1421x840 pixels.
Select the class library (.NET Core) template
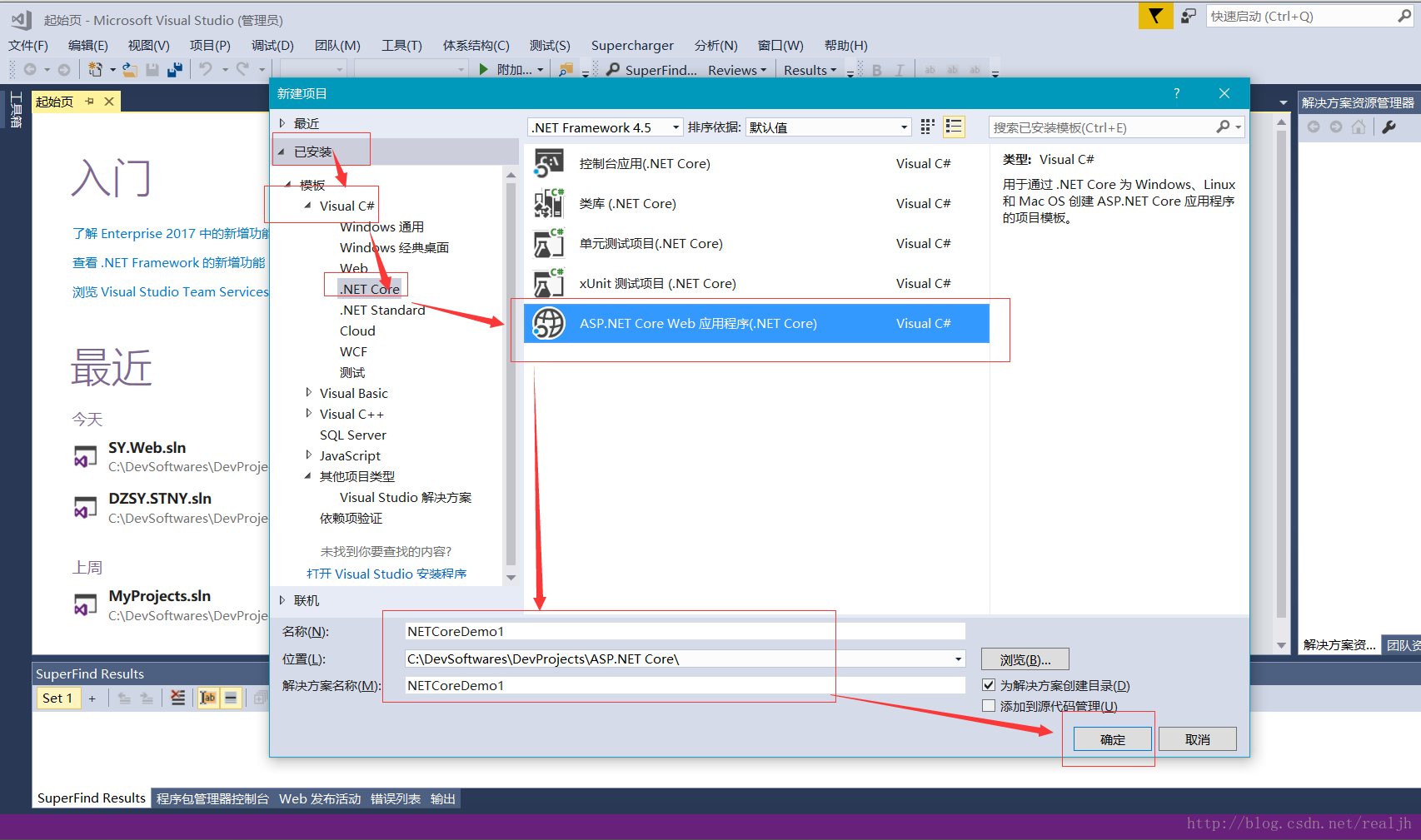click(x=756, y=203)
